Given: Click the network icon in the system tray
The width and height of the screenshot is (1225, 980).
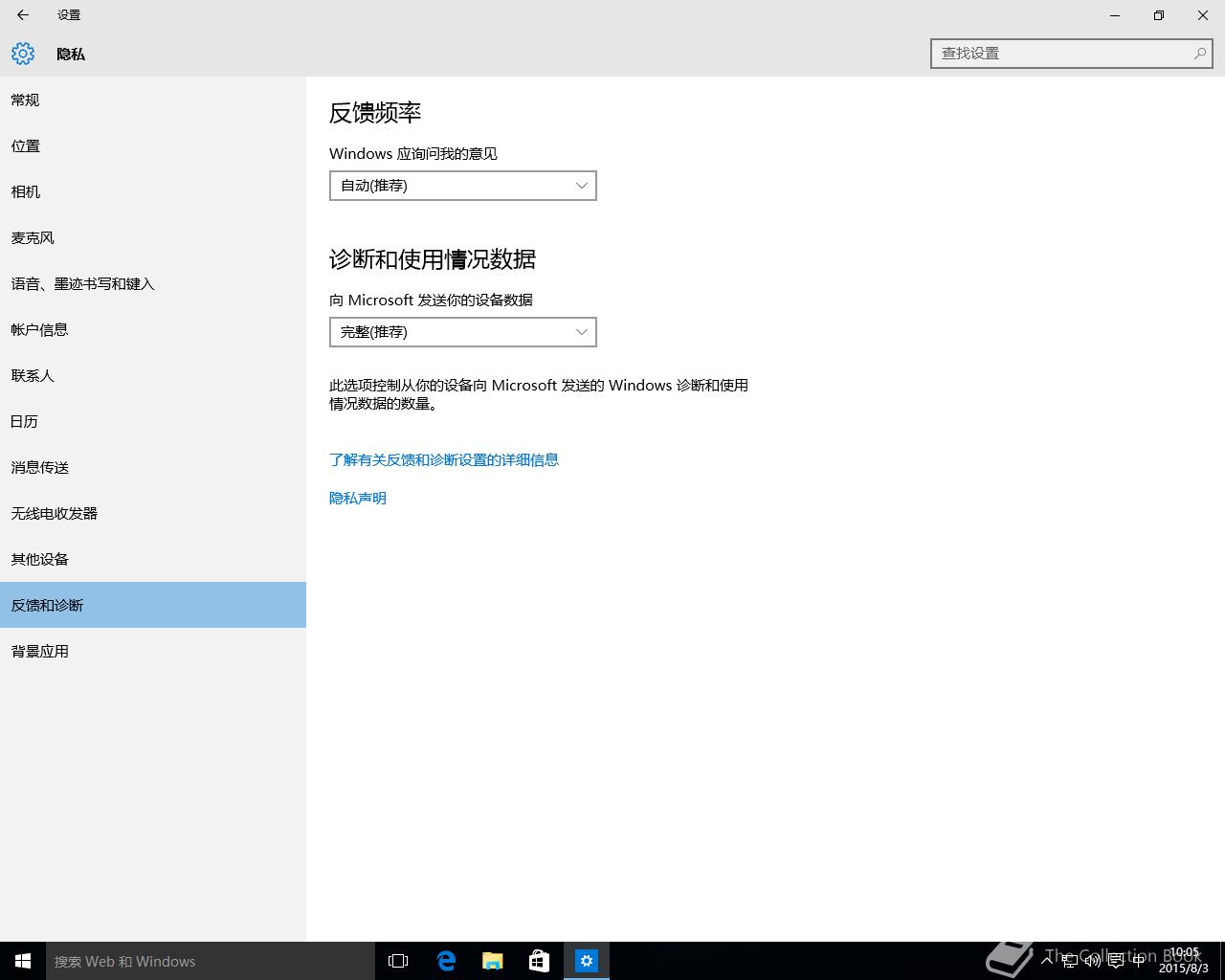Looking at the screenshot, I should pos(1070,961).
